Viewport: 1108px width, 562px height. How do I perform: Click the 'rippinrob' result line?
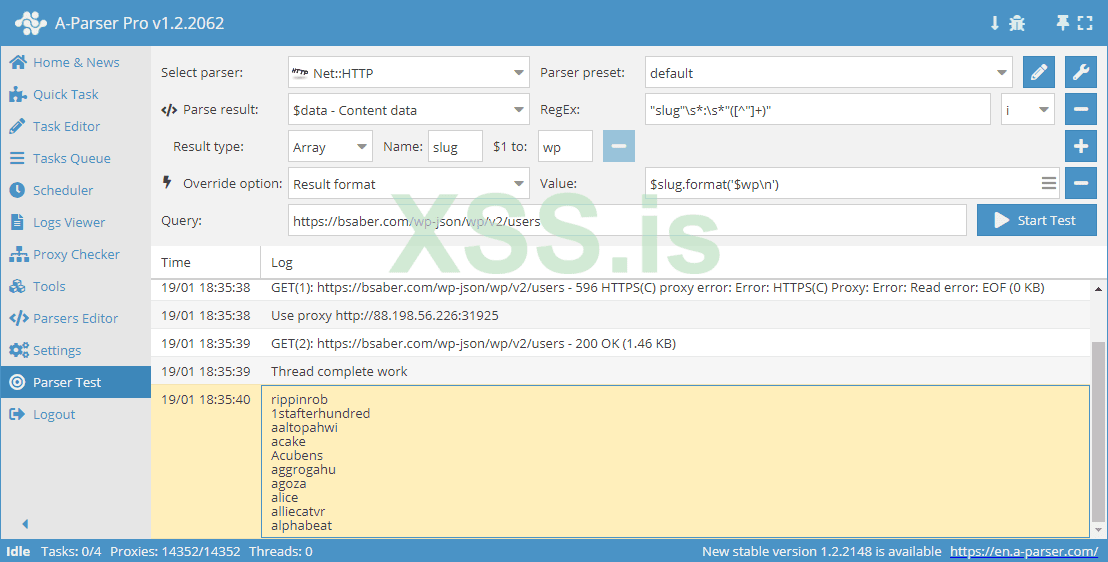coord(300,399)
